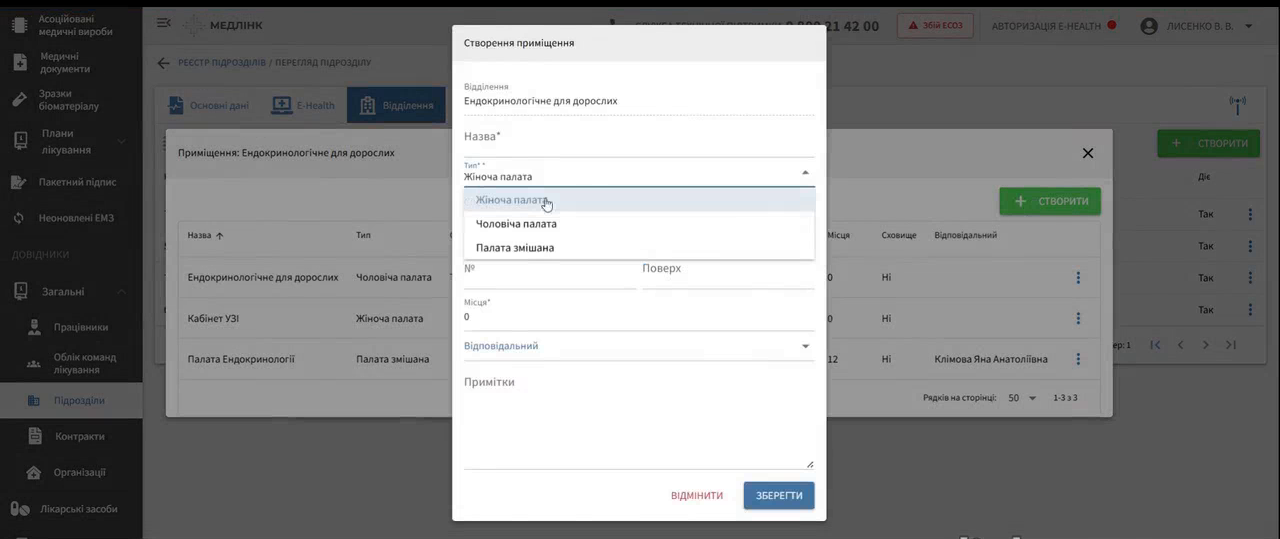Change rows per page 50 dropdown
The height and width of the screenshot is (539, 1280).
1022,398
